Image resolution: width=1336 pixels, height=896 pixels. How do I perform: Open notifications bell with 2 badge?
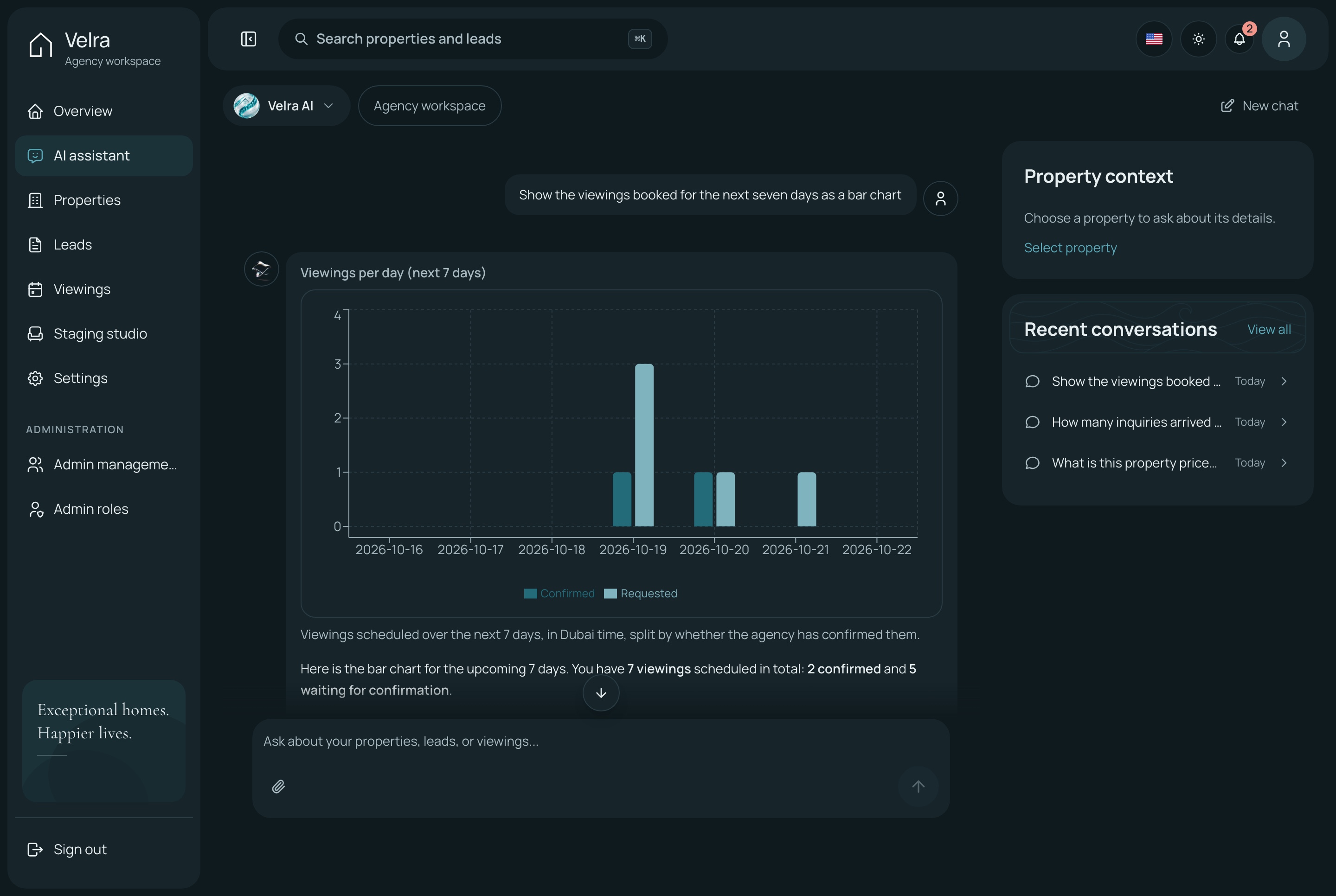tap(1240, 39)
